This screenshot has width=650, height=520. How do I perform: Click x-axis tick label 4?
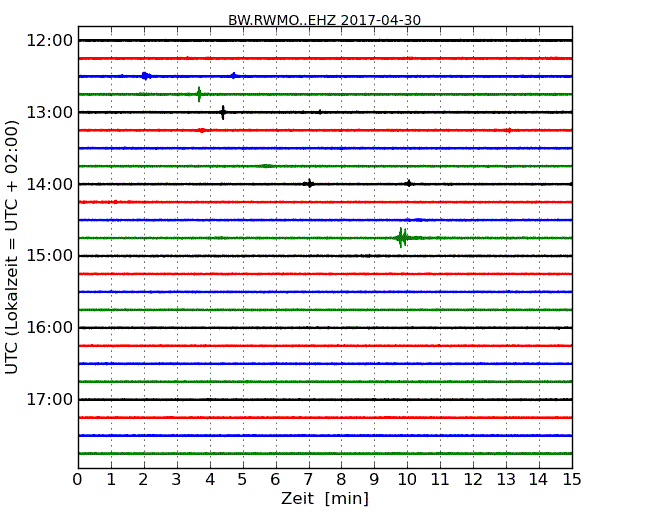click(210, 480)
